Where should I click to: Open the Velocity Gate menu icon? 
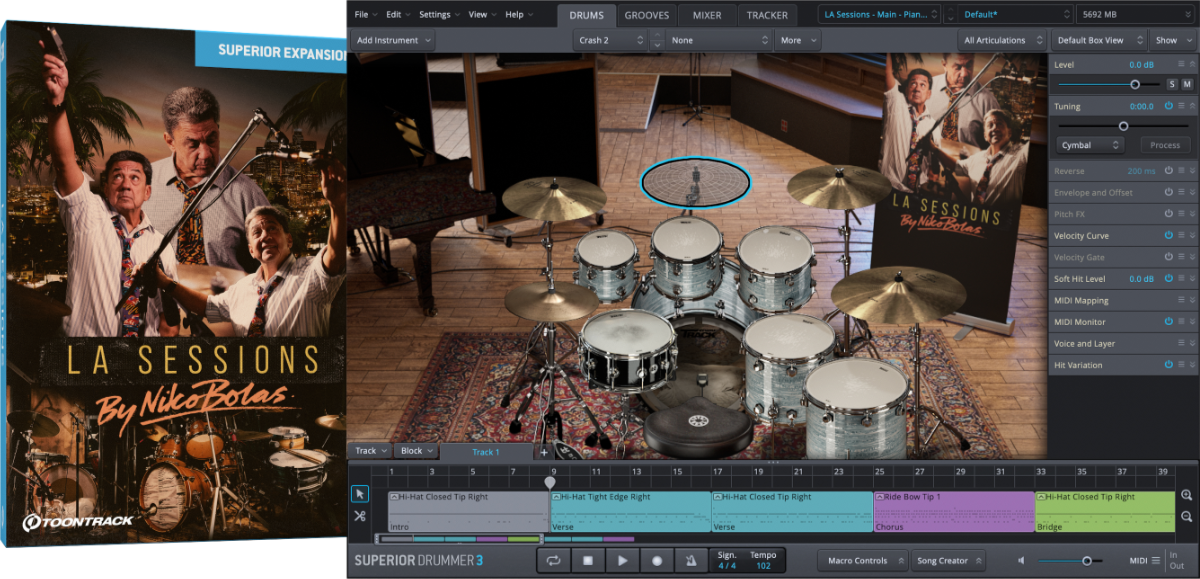pyautogui.click(x=1181, y=257)
